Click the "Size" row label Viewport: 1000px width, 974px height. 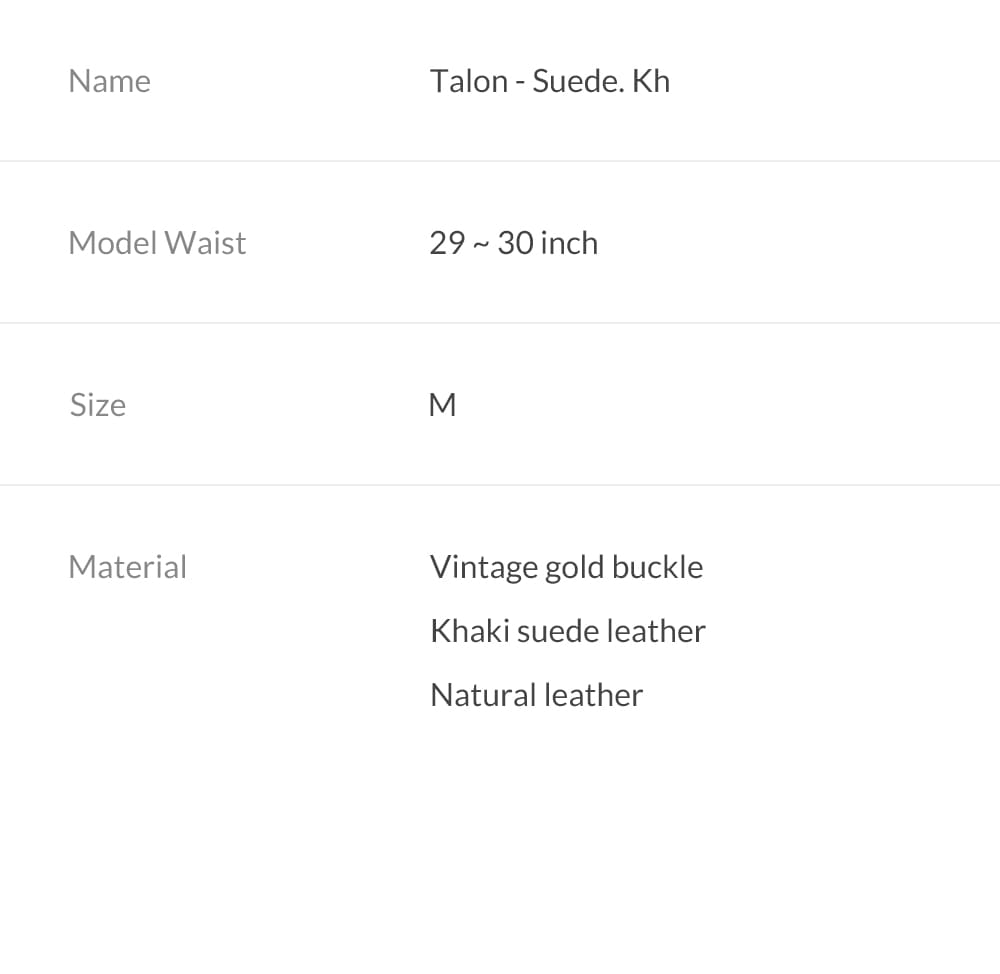pos(98,405)
